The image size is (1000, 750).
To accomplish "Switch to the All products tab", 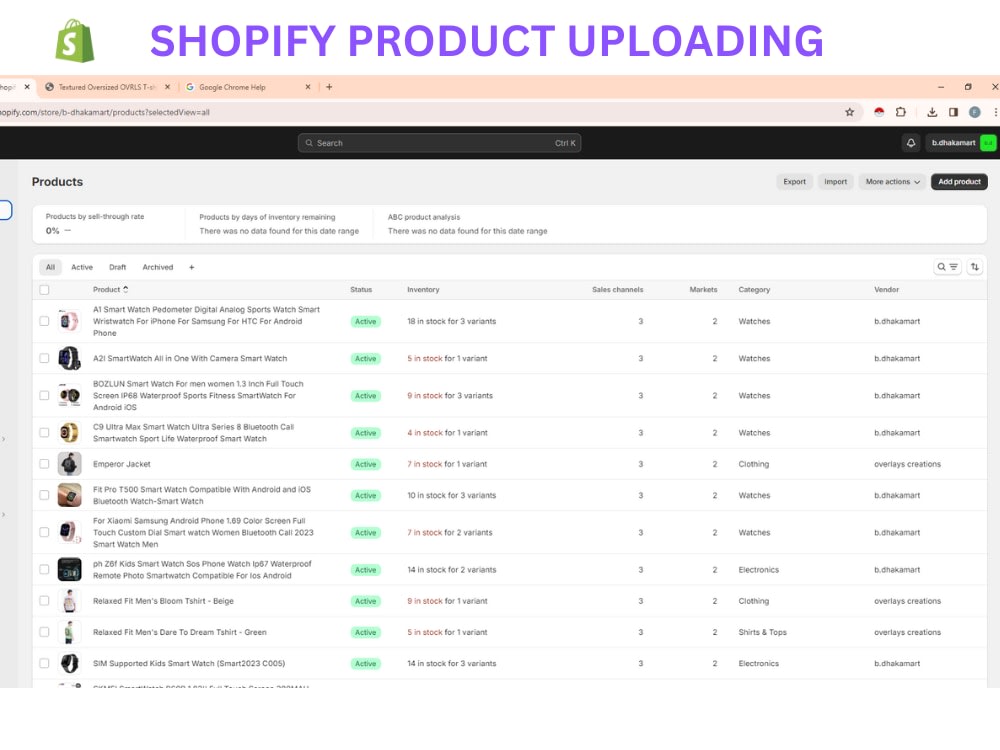I will click(50, 267).
